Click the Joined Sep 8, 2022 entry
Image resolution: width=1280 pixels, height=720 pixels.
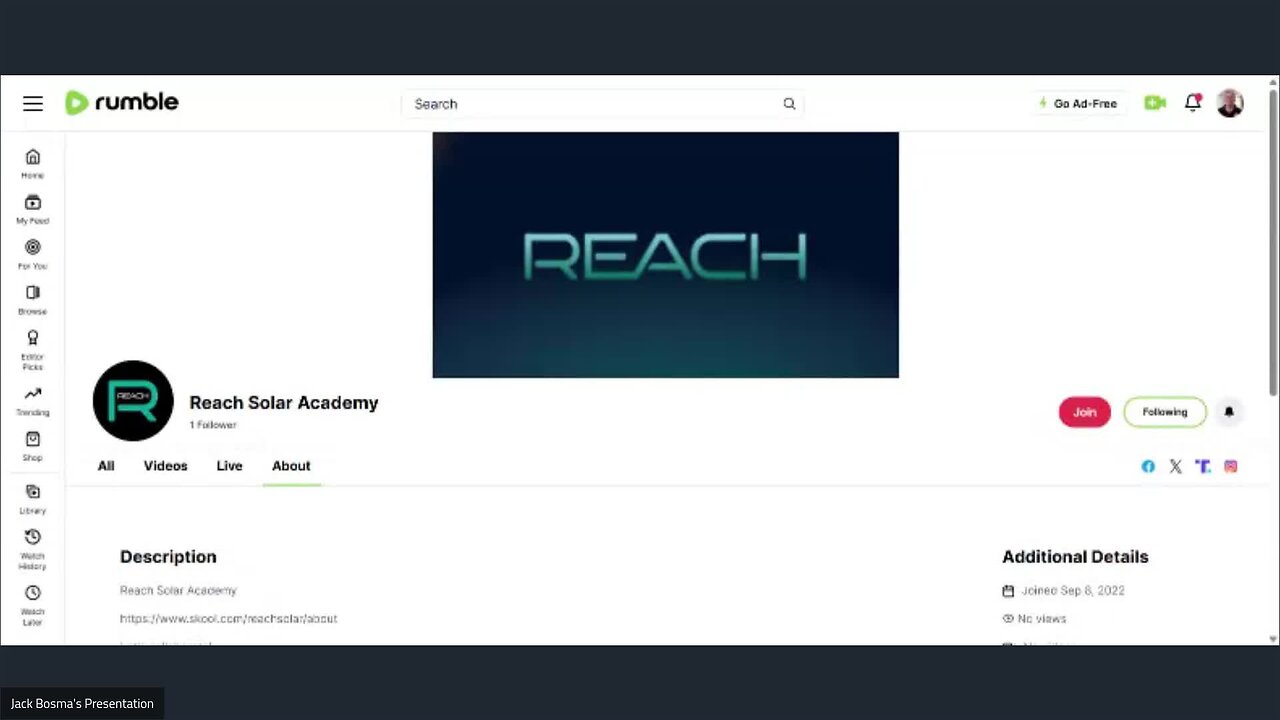click(x=1064, y=591)
